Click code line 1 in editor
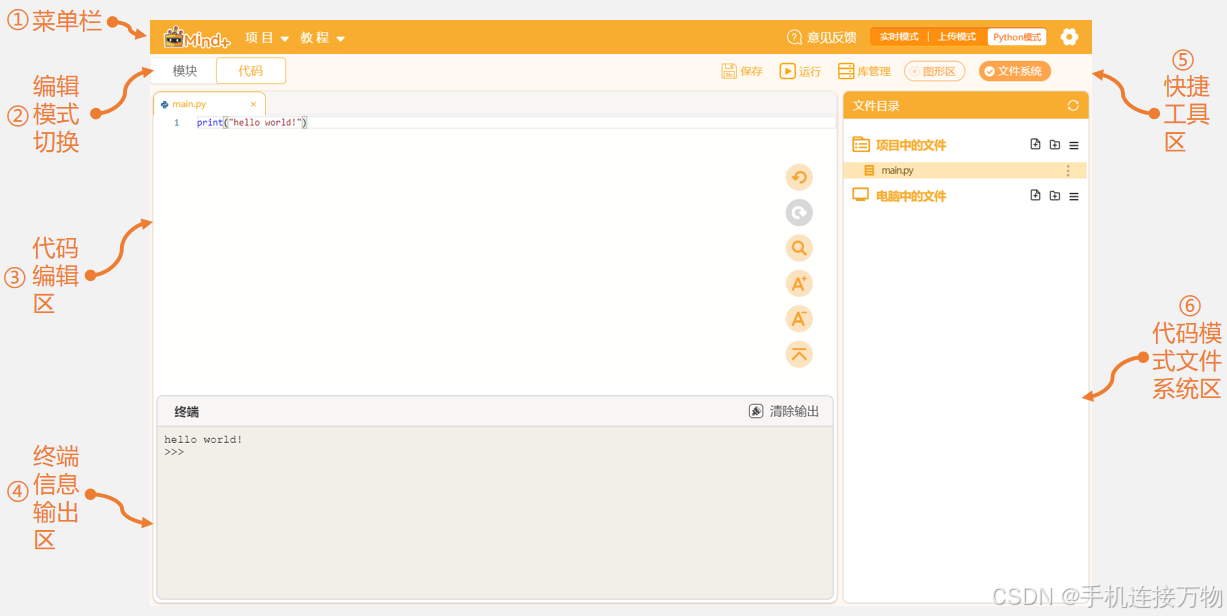 tap(495, 122)
